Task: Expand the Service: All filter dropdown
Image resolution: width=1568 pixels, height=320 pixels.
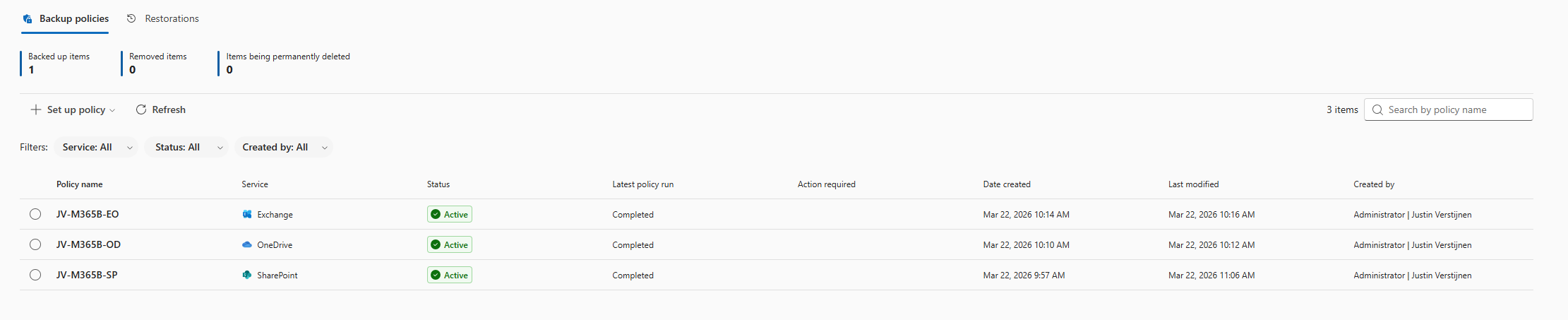Action: click(x=96, y=147)
